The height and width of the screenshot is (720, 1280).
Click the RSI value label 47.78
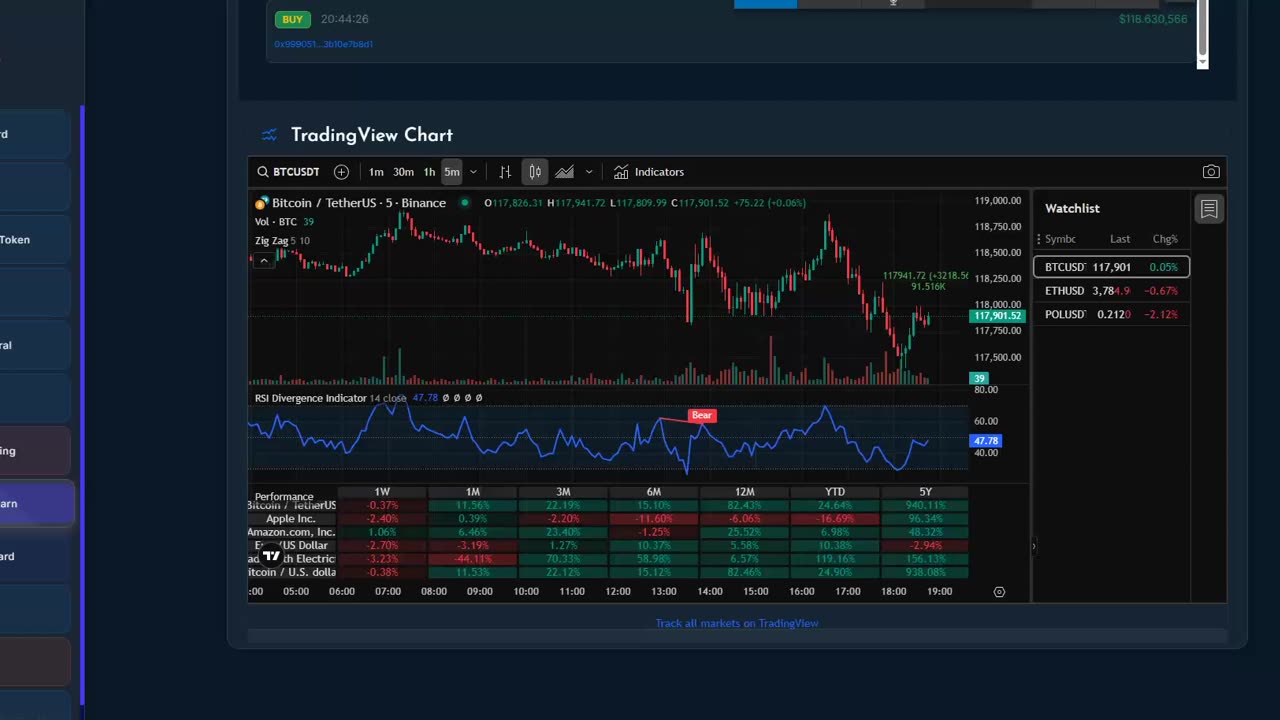coord(985,441)
